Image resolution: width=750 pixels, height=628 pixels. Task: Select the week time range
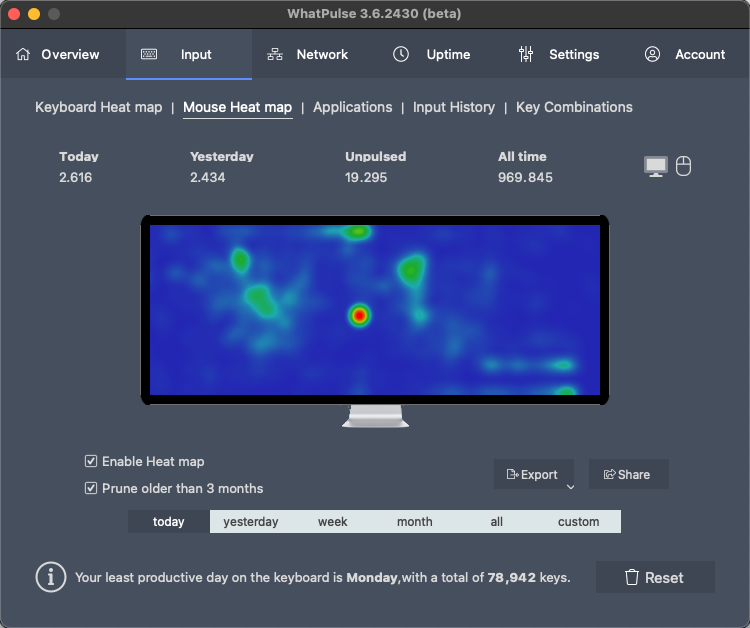pos(333,521)
